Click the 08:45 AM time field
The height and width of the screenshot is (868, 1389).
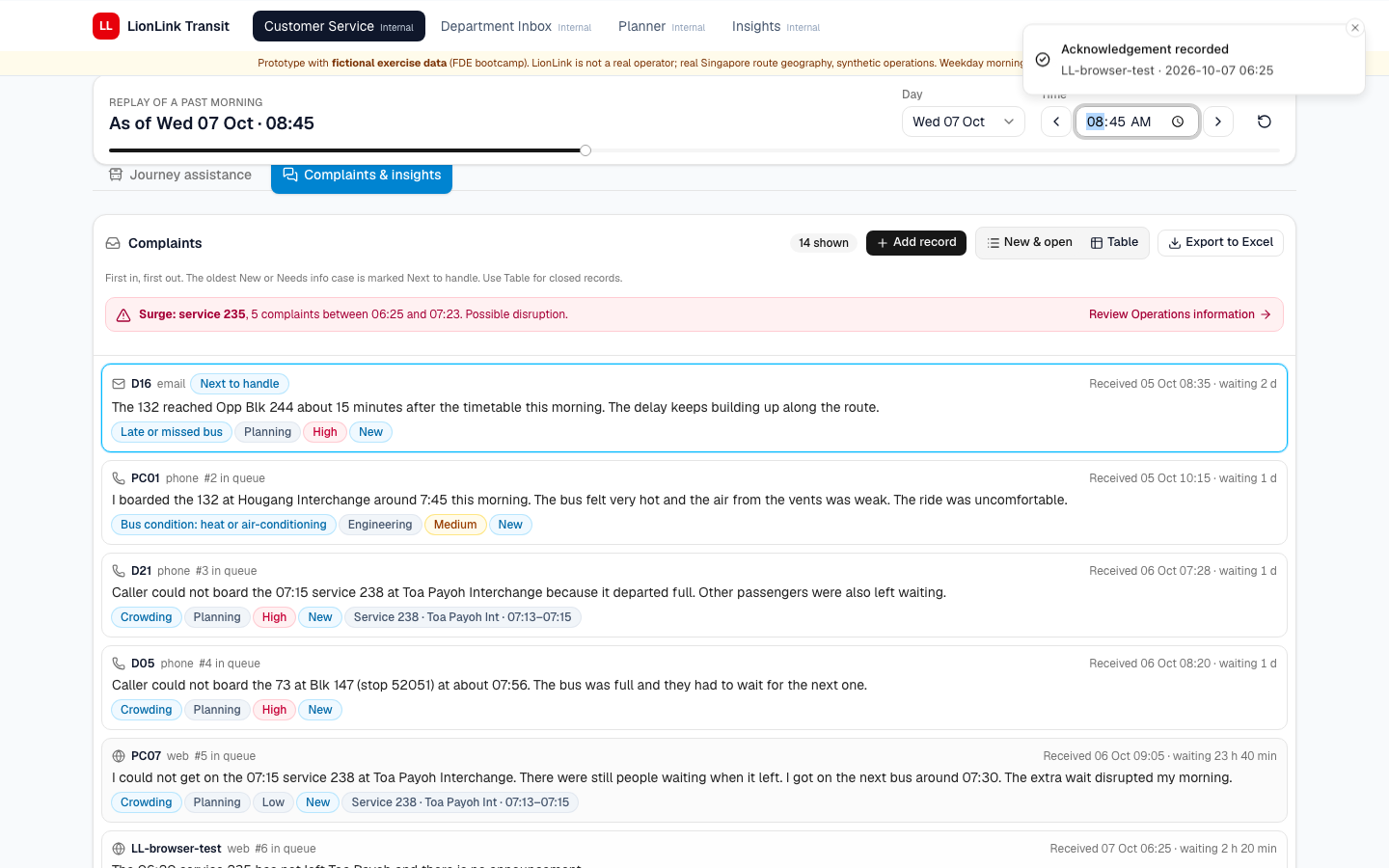[x=1137, y=122]
